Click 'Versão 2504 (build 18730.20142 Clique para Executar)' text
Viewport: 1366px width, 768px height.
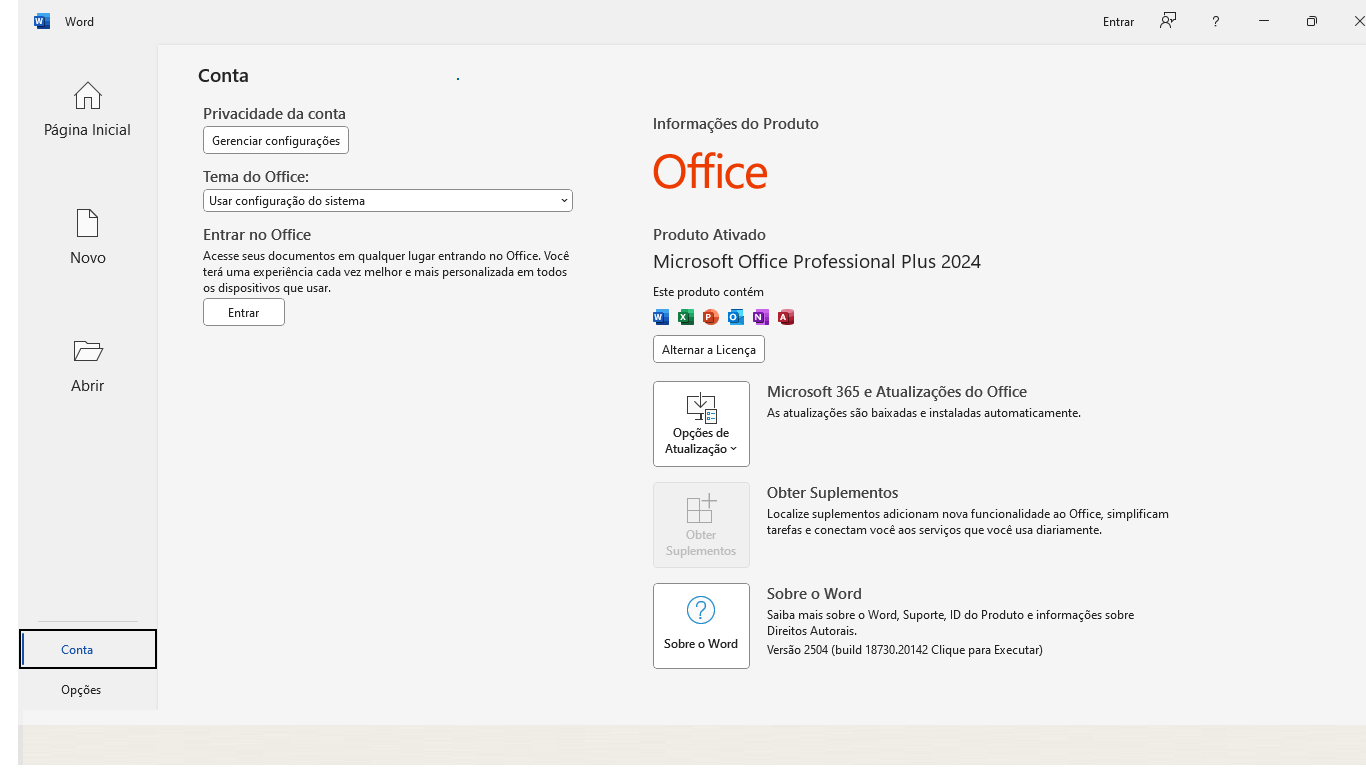coord(905,650)
